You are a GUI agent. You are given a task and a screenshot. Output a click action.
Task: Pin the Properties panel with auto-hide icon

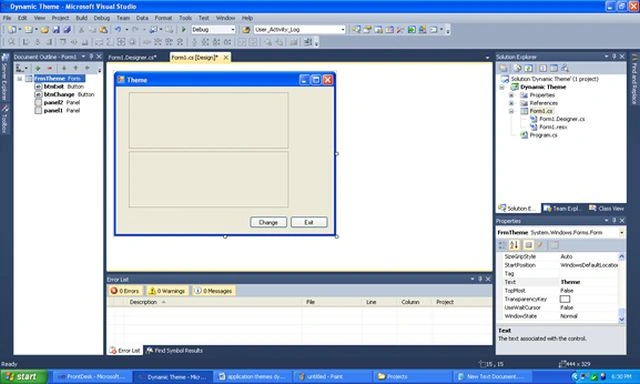click(x=614, y=220)
